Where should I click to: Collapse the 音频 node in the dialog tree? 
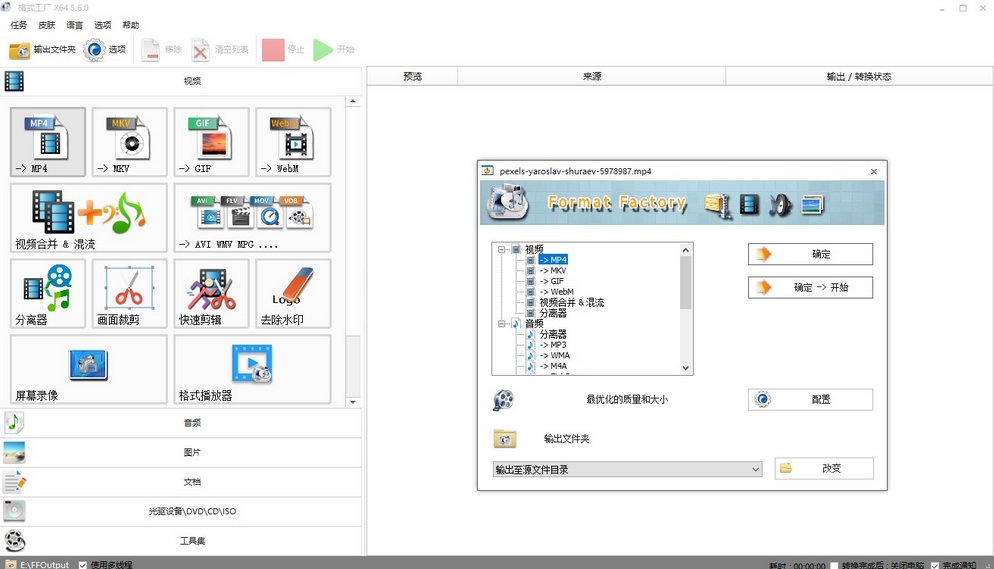501,324
